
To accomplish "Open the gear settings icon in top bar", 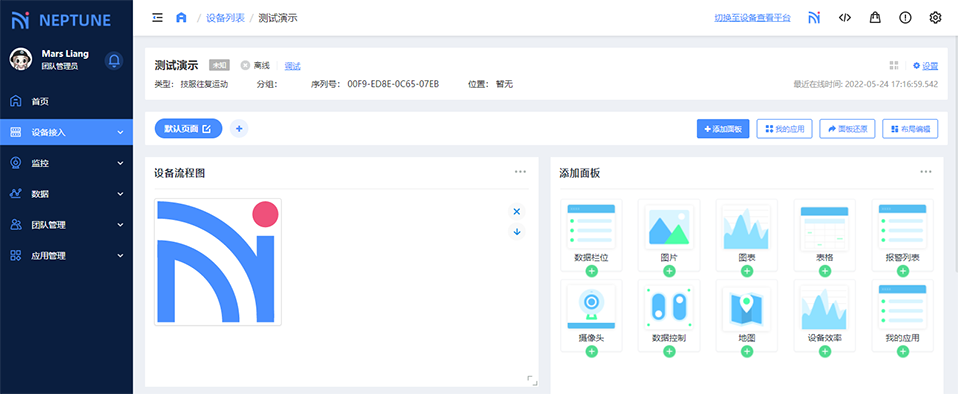I will coord(935,18).
